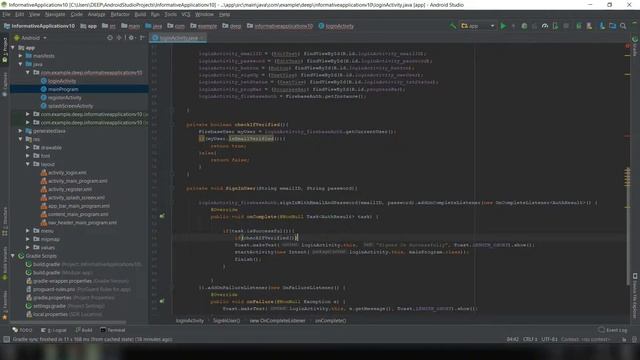Open the Build menu

(x=140, y=14)
